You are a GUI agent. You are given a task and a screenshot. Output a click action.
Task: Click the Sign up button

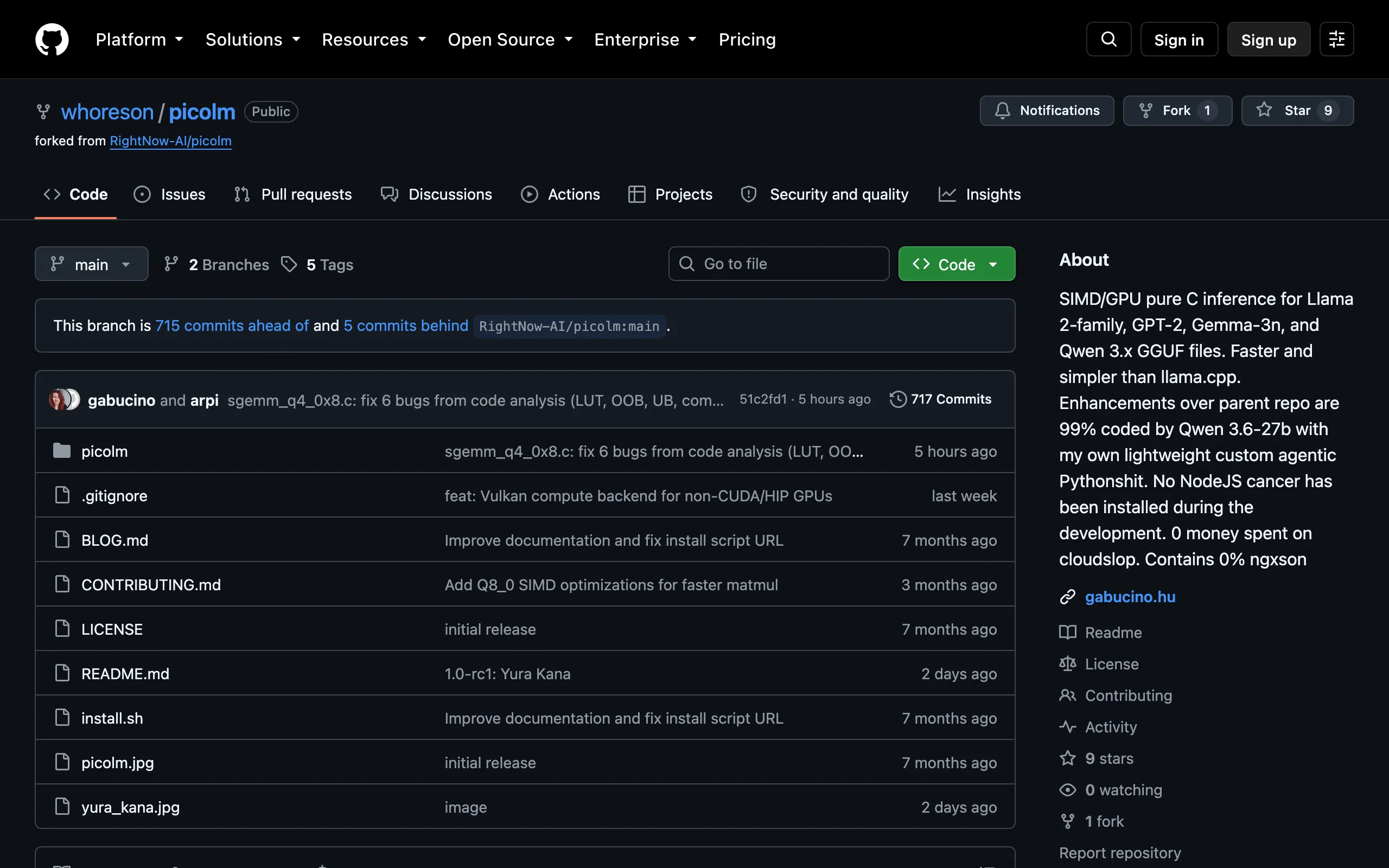tap(1269, 39)
